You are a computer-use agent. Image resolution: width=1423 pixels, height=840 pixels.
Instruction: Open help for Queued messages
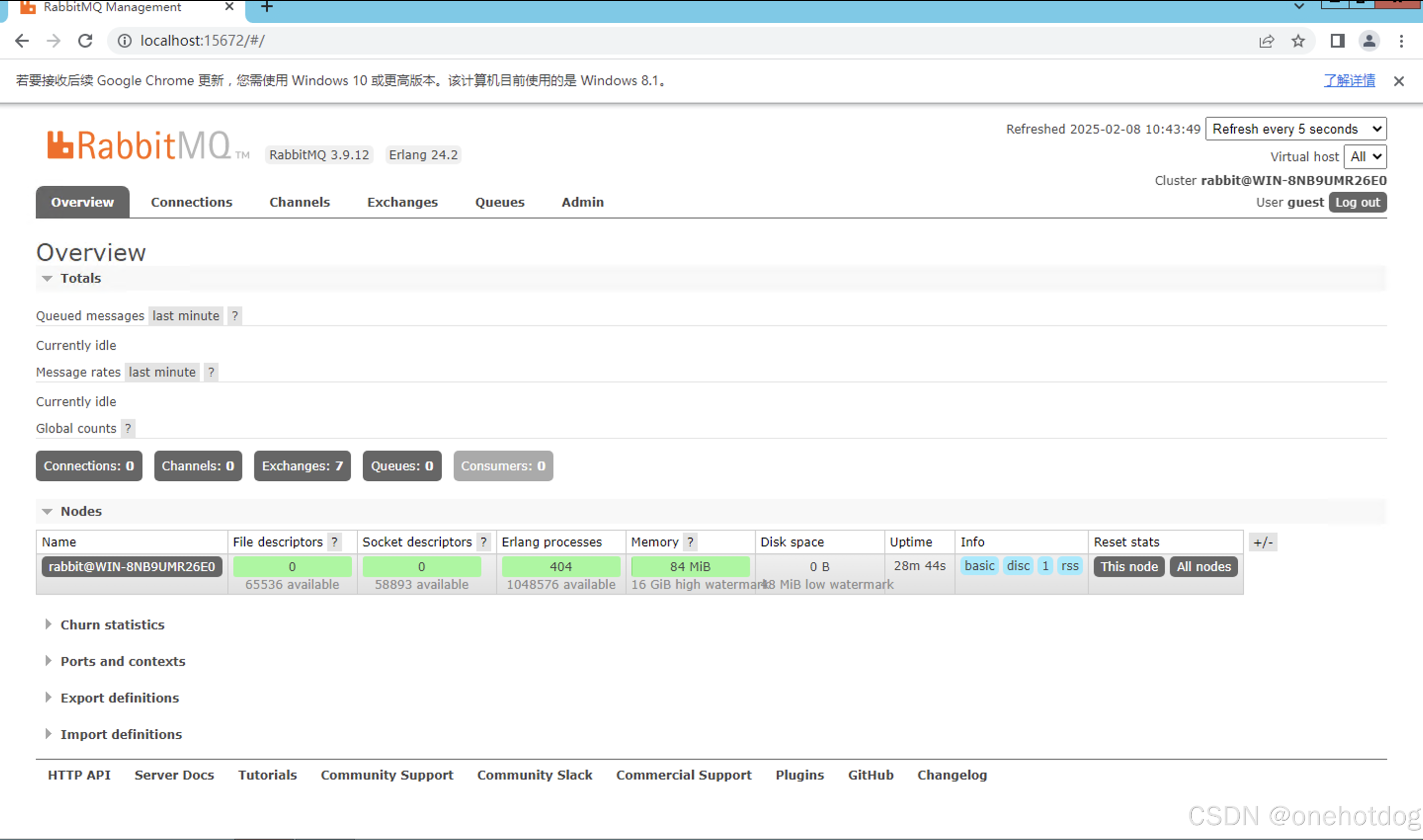[x=235, y=316]
